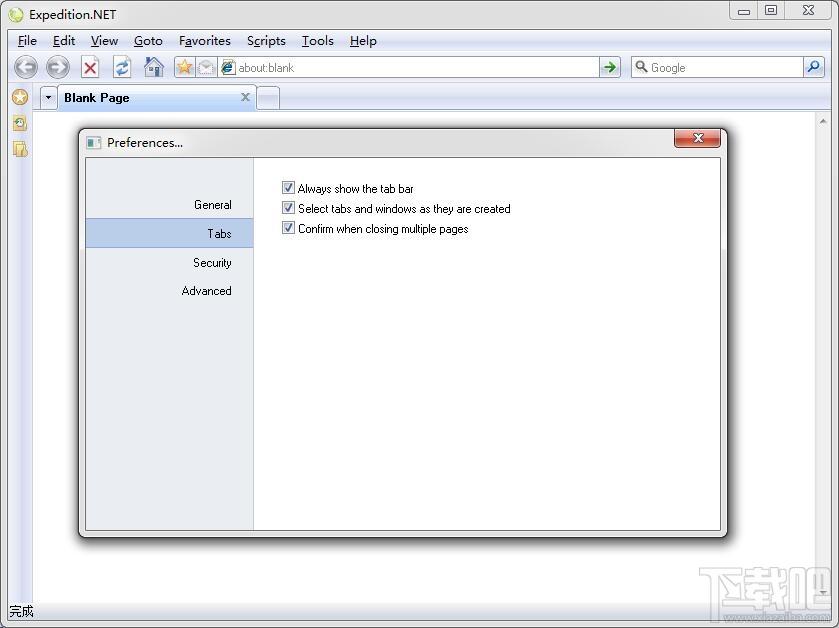This screenshot has width=839, height=628.
Task: Close the Preferences dialog
Action: tap(697, 138)
